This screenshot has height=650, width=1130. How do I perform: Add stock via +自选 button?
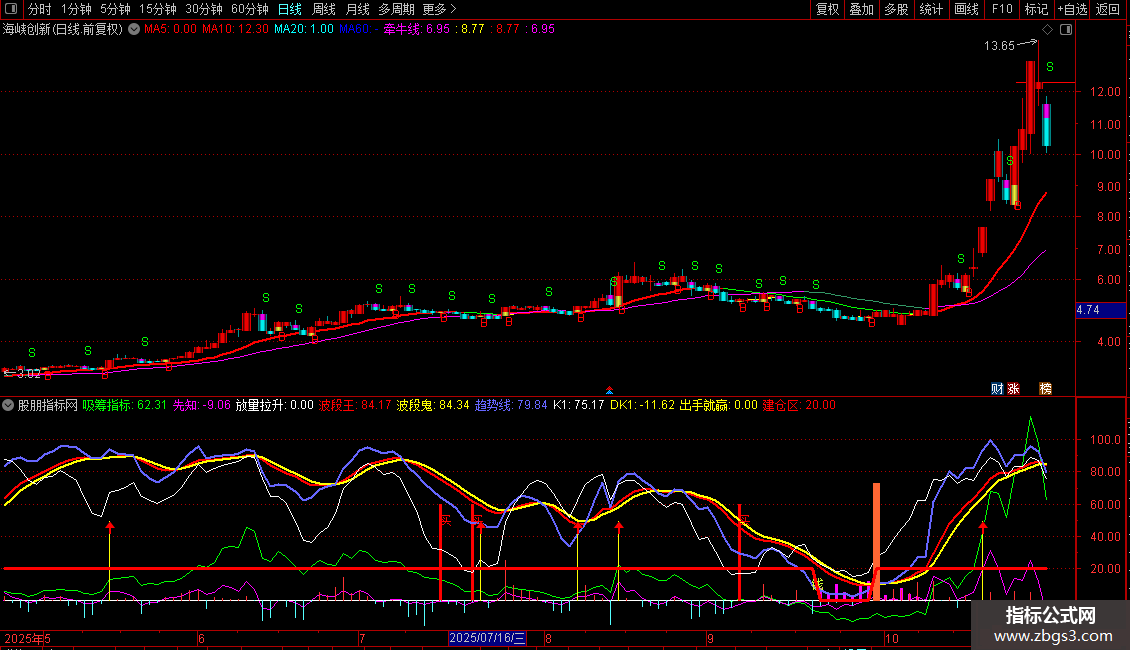1072,9
